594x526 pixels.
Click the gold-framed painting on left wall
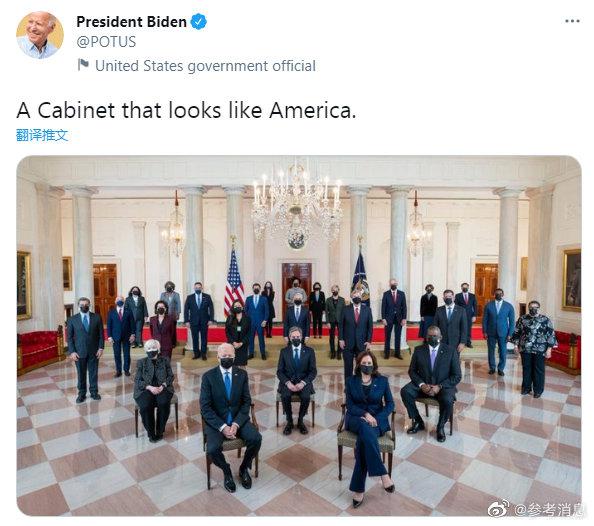(24, 285)
